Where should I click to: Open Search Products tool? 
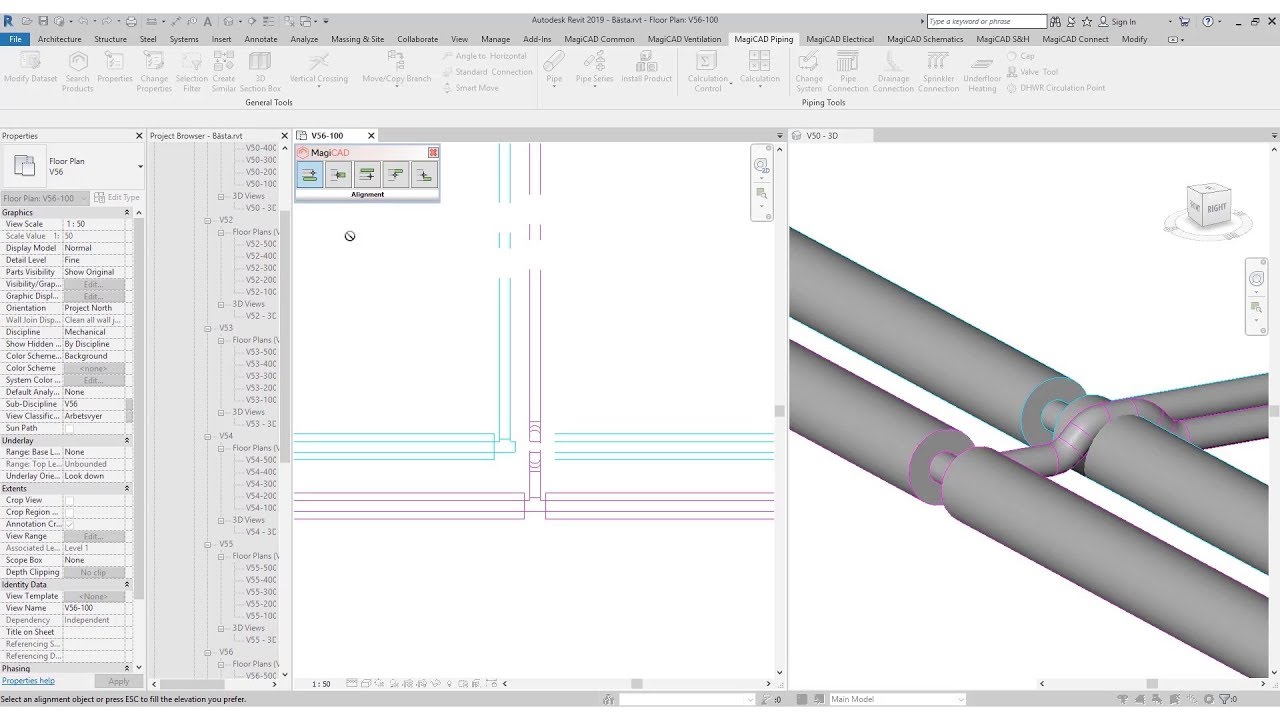(x=77, y=72)
